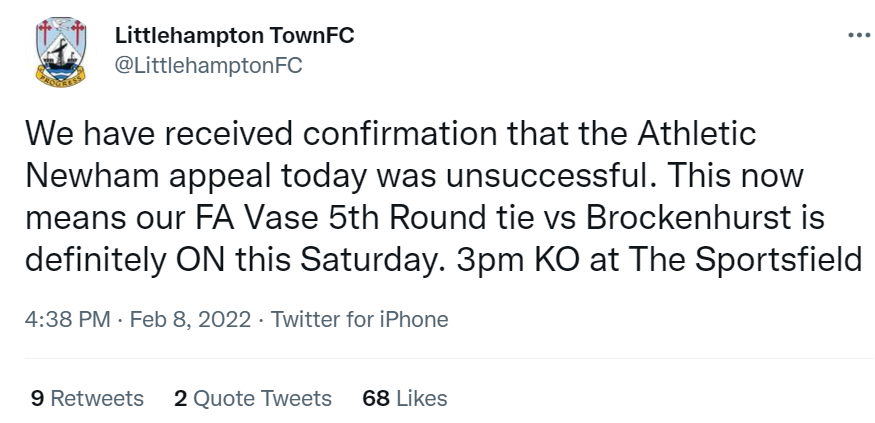The width and height of the screenshot is (875, 423).
Task: Open the 4:38 PM timestamp link
Action: click(68, 320)
